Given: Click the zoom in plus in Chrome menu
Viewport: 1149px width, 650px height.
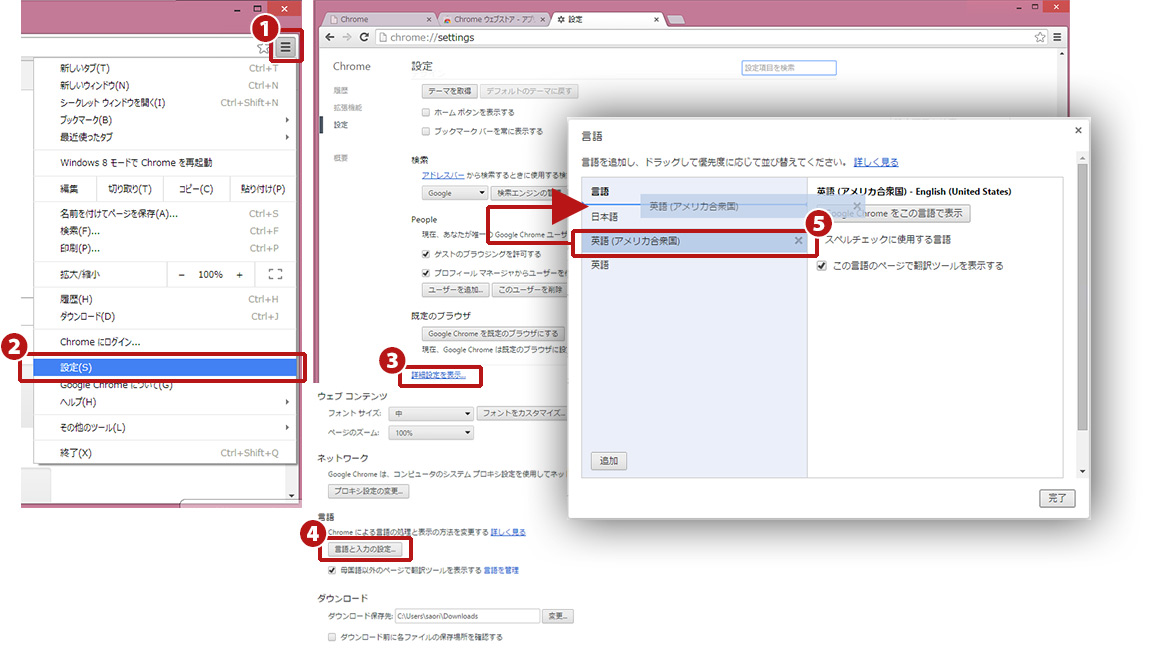Looking at the screenshot, I should coord(240,275).
